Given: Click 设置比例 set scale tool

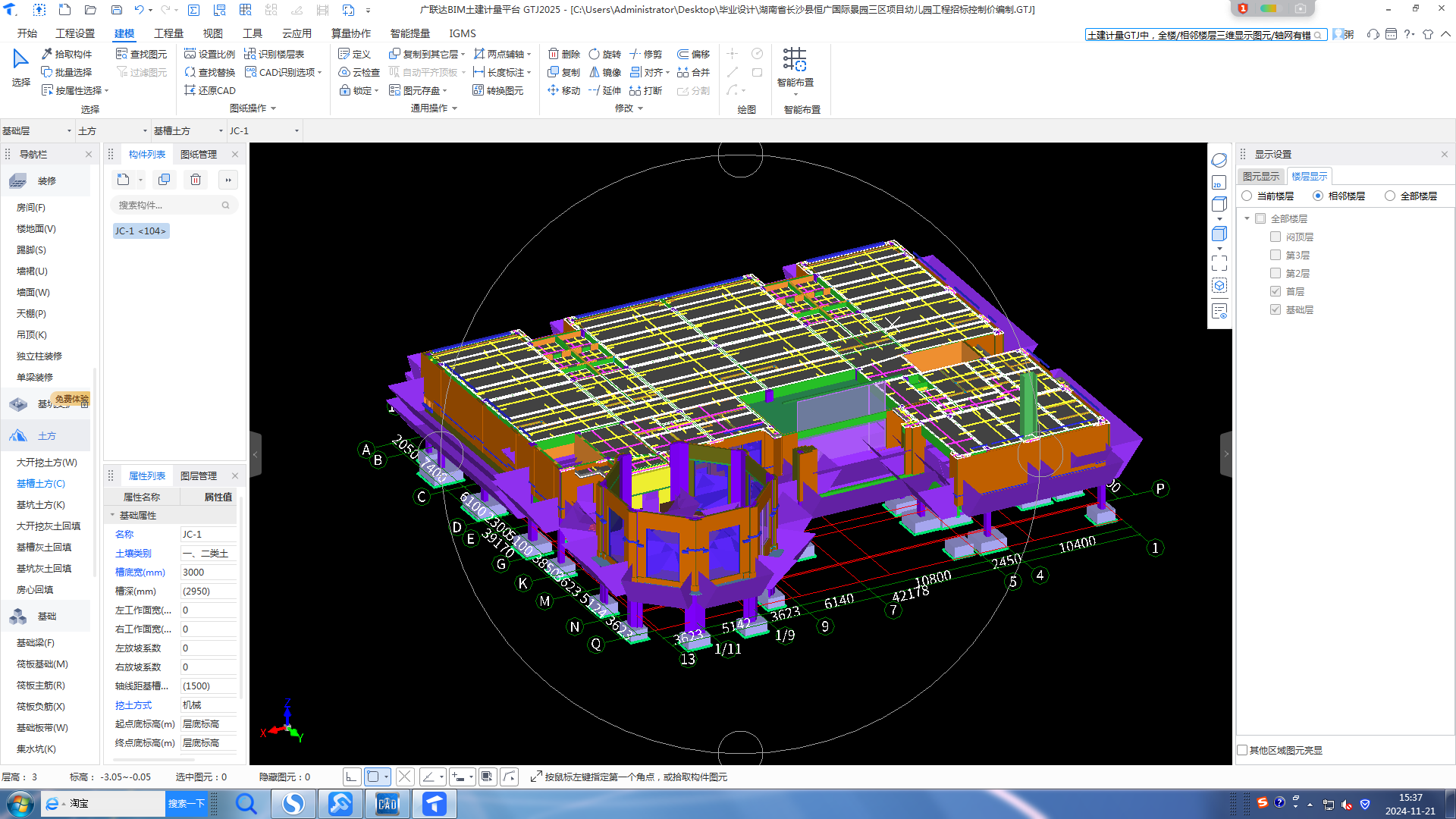Looking at the screenshot, I should (210, 54).
